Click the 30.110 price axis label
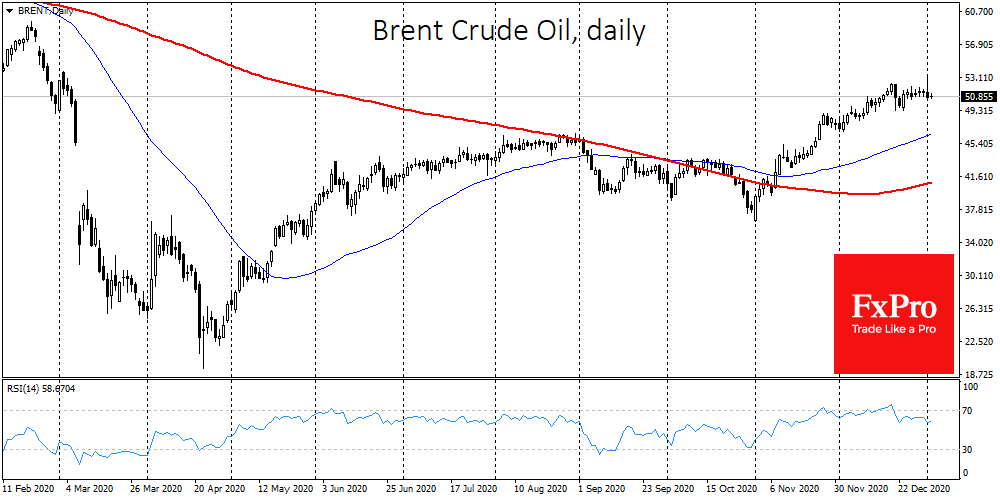1000x500 pixels. (977, 276)
